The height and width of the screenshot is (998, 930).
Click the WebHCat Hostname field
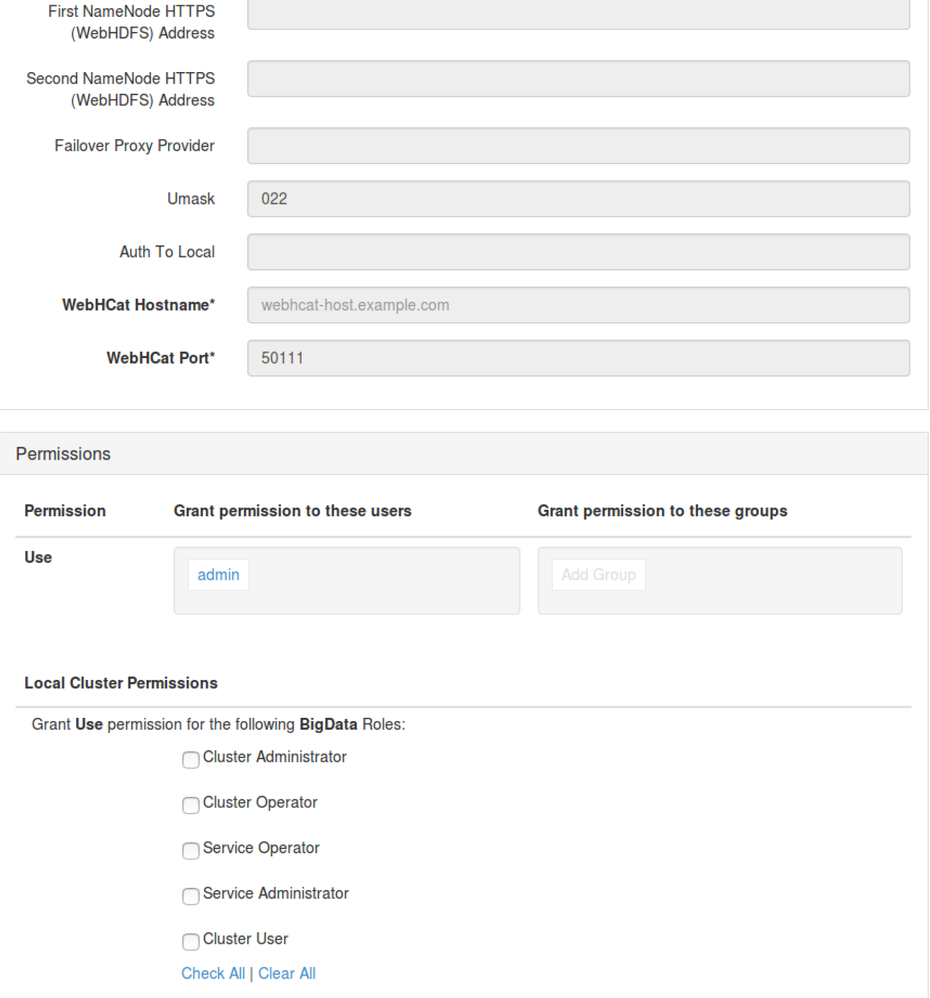coord(578,305)
